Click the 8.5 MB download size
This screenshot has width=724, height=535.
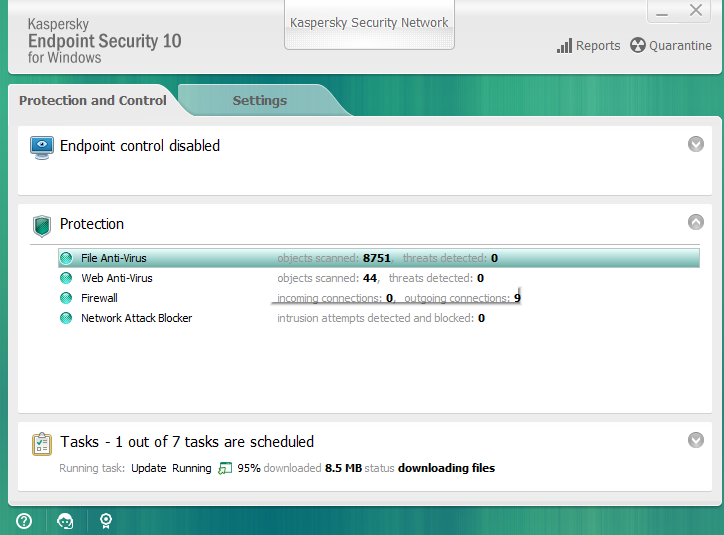[x=343, y=468]
